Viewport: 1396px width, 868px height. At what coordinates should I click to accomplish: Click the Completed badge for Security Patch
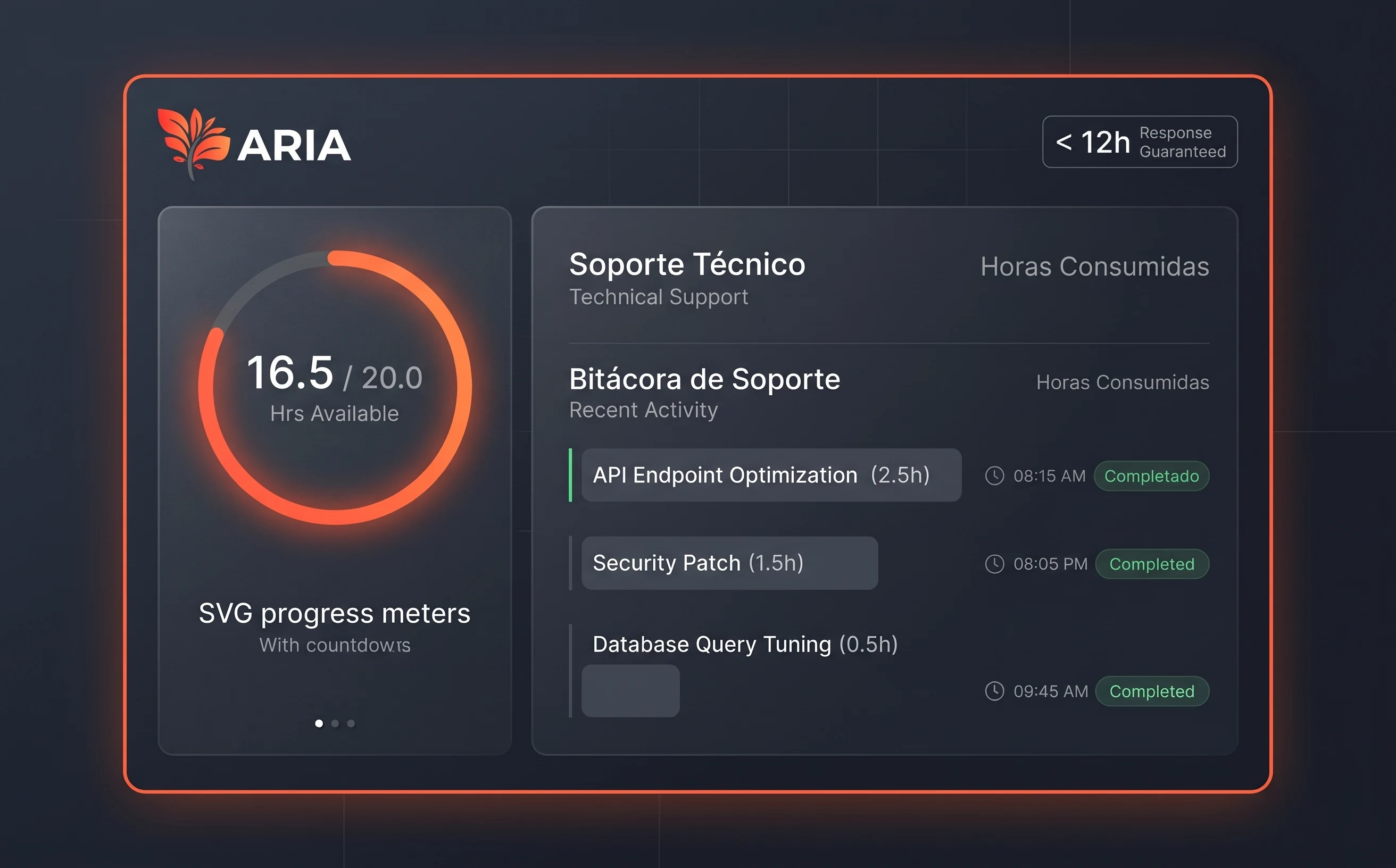pos(1152,564)
